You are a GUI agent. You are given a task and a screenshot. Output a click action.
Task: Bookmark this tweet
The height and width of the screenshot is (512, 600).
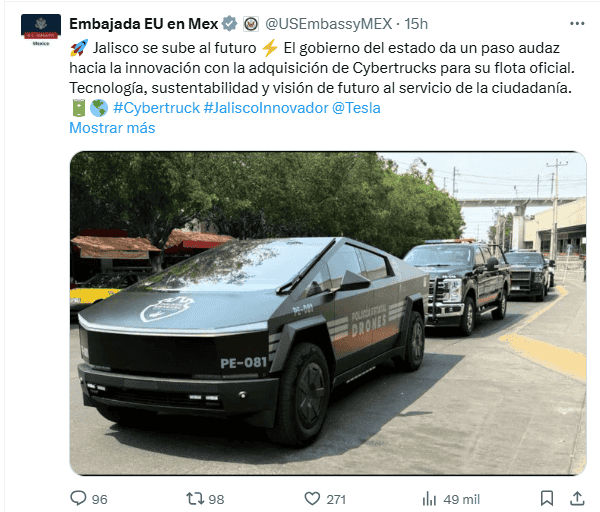(x=547, y=498)
